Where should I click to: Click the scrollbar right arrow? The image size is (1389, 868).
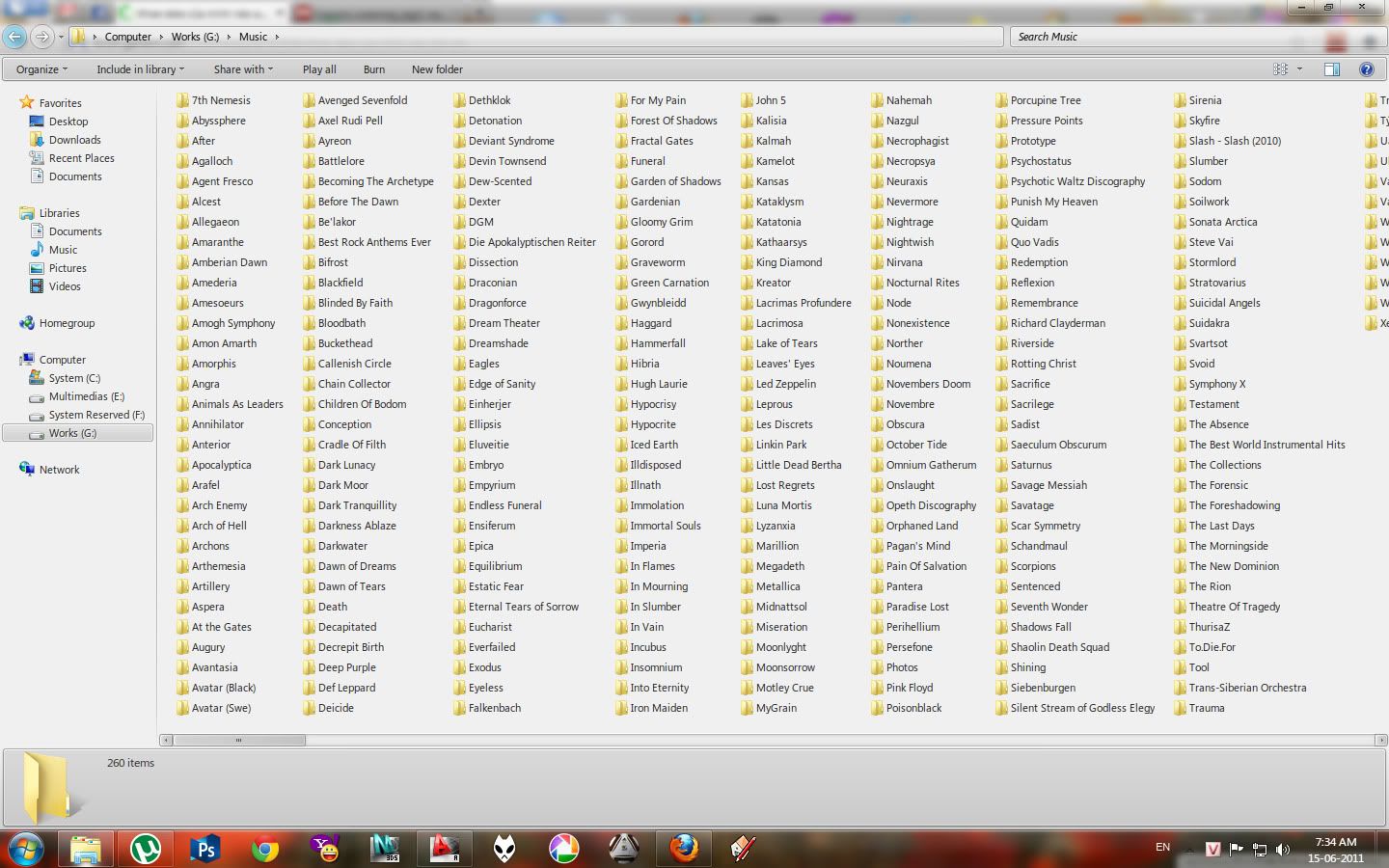pos(1380,741)
